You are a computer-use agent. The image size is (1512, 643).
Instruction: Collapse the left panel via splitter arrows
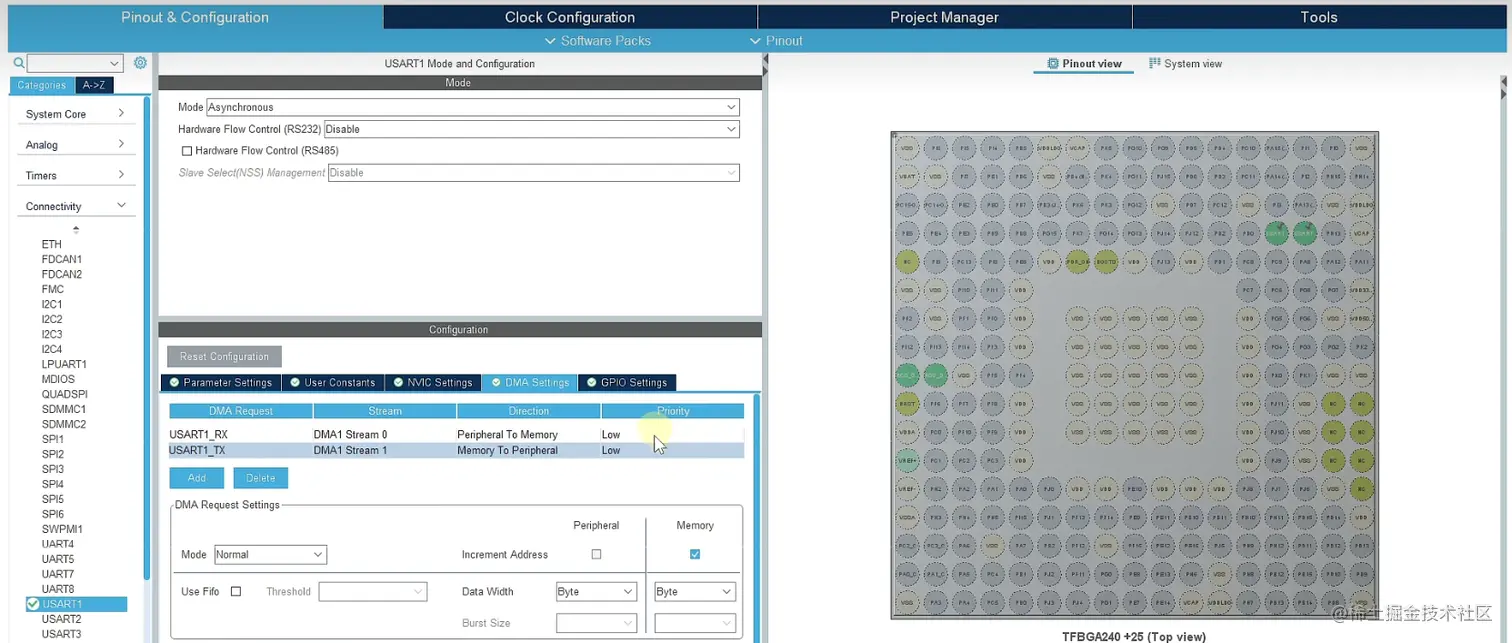click(765, 65)
